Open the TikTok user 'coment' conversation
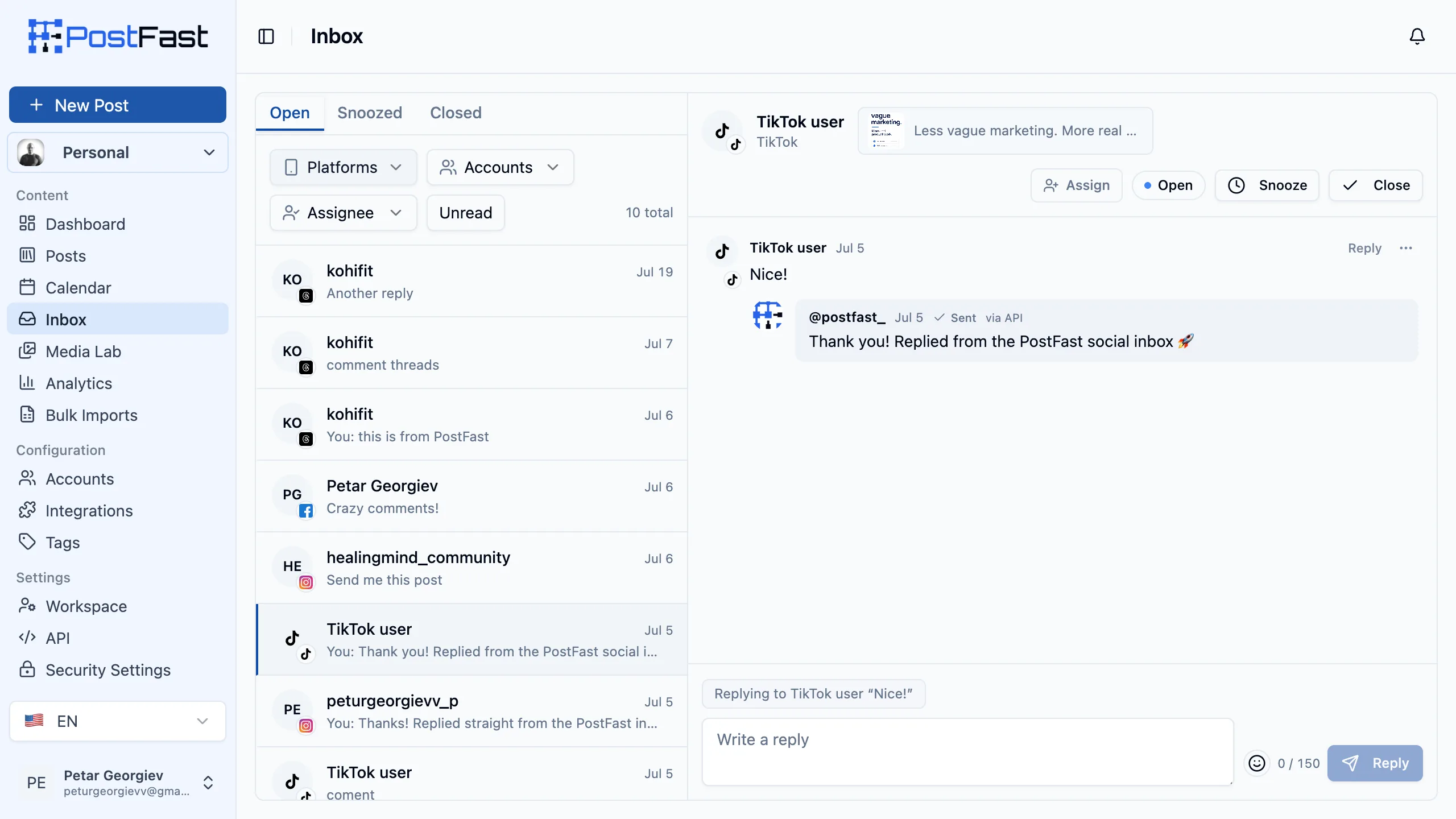This screenshot has height=819, width=1456. pyautogui.click(x=472, y=775)
